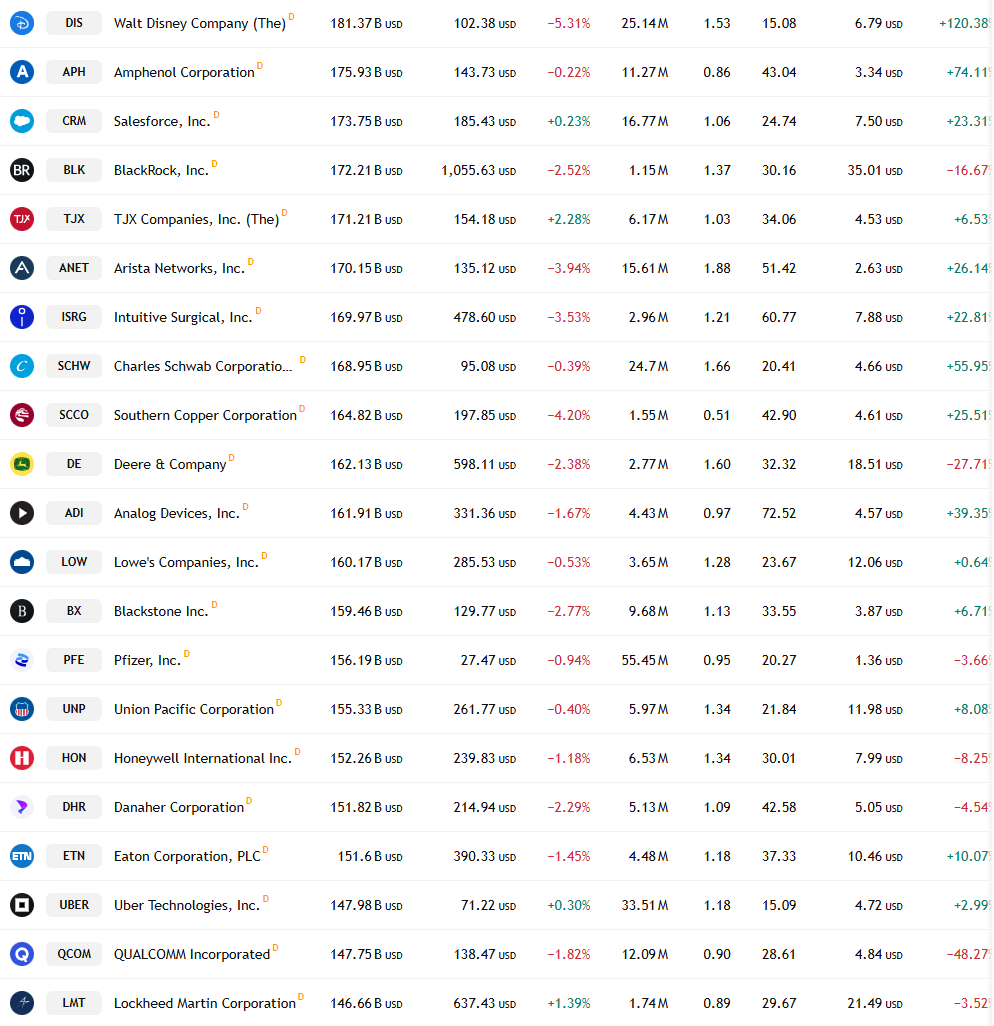Open Salesforce, Inc. company link
The width and height of the screenshot is (994, 1026).
coord(162,122)
